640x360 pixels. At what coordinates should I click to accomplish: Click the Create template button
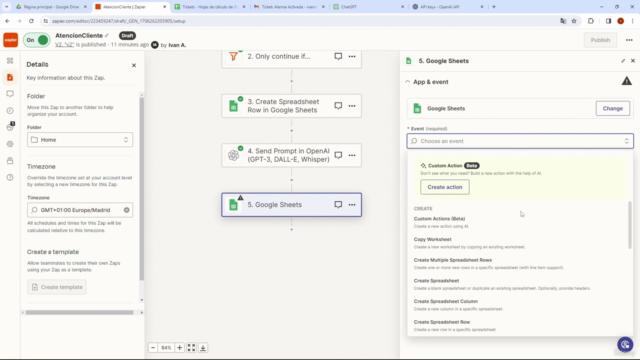click(57, 287)
